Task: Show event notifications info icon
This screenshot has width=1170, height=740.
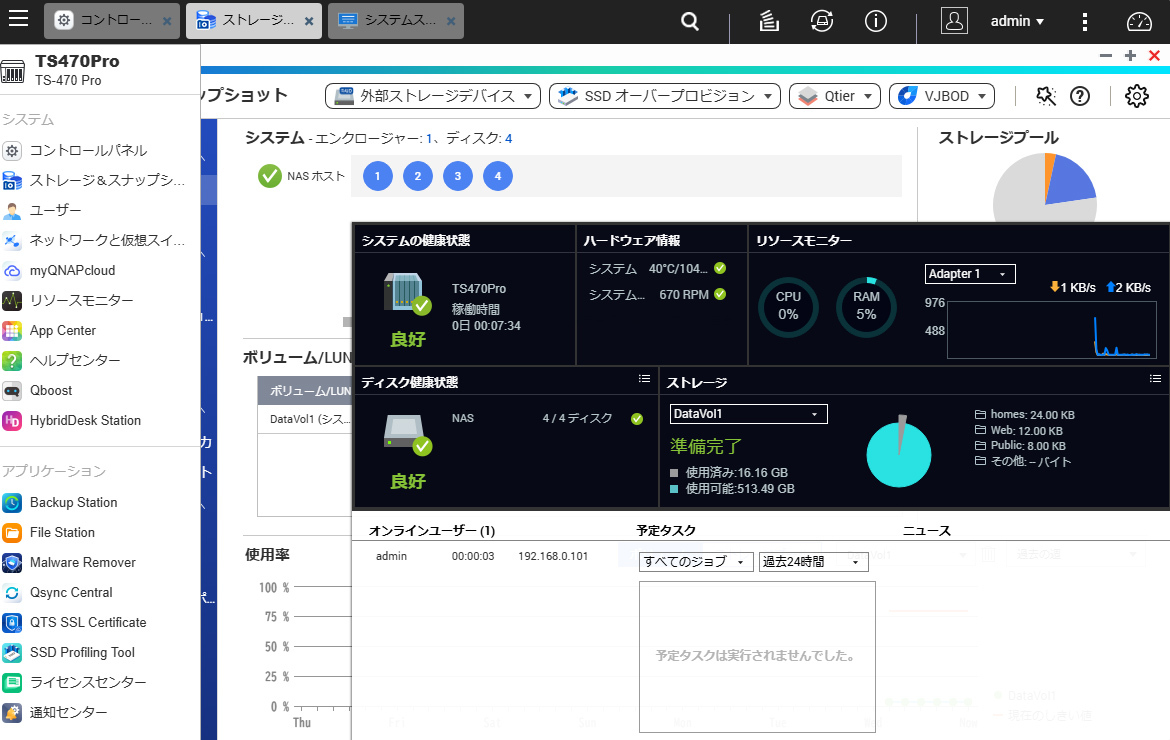Action: [x=875, y=22]
